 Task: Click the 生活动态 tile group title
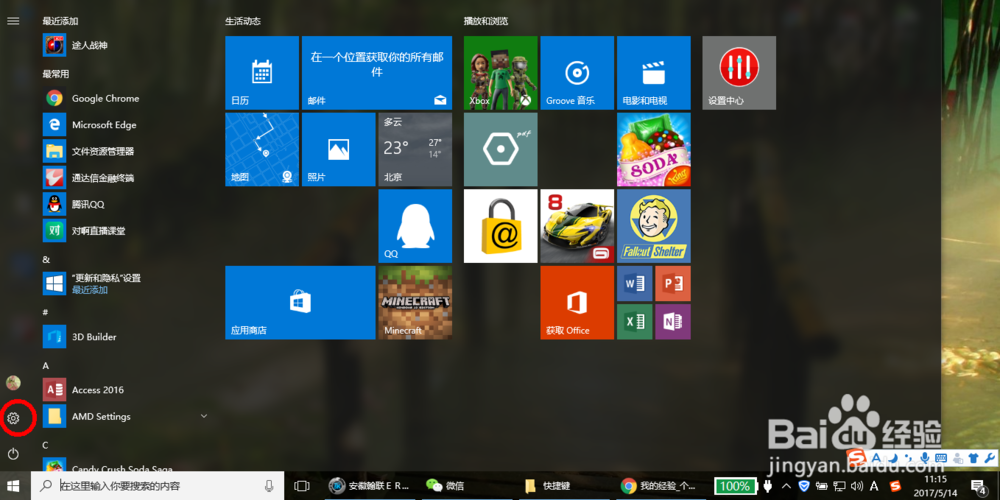click(243, 21)
